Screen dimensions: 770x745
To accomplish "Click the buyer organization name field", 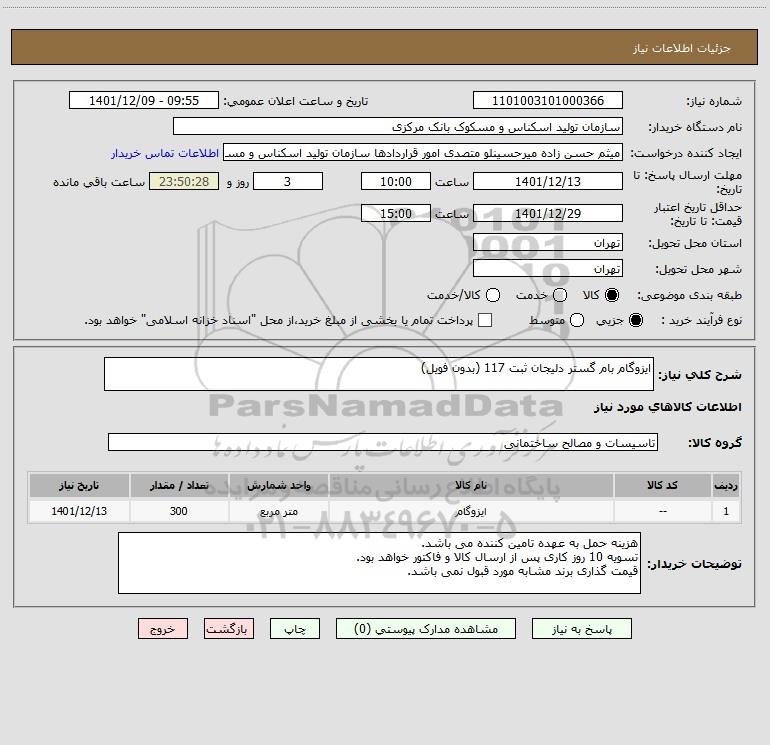I will (x=398, y=126).
